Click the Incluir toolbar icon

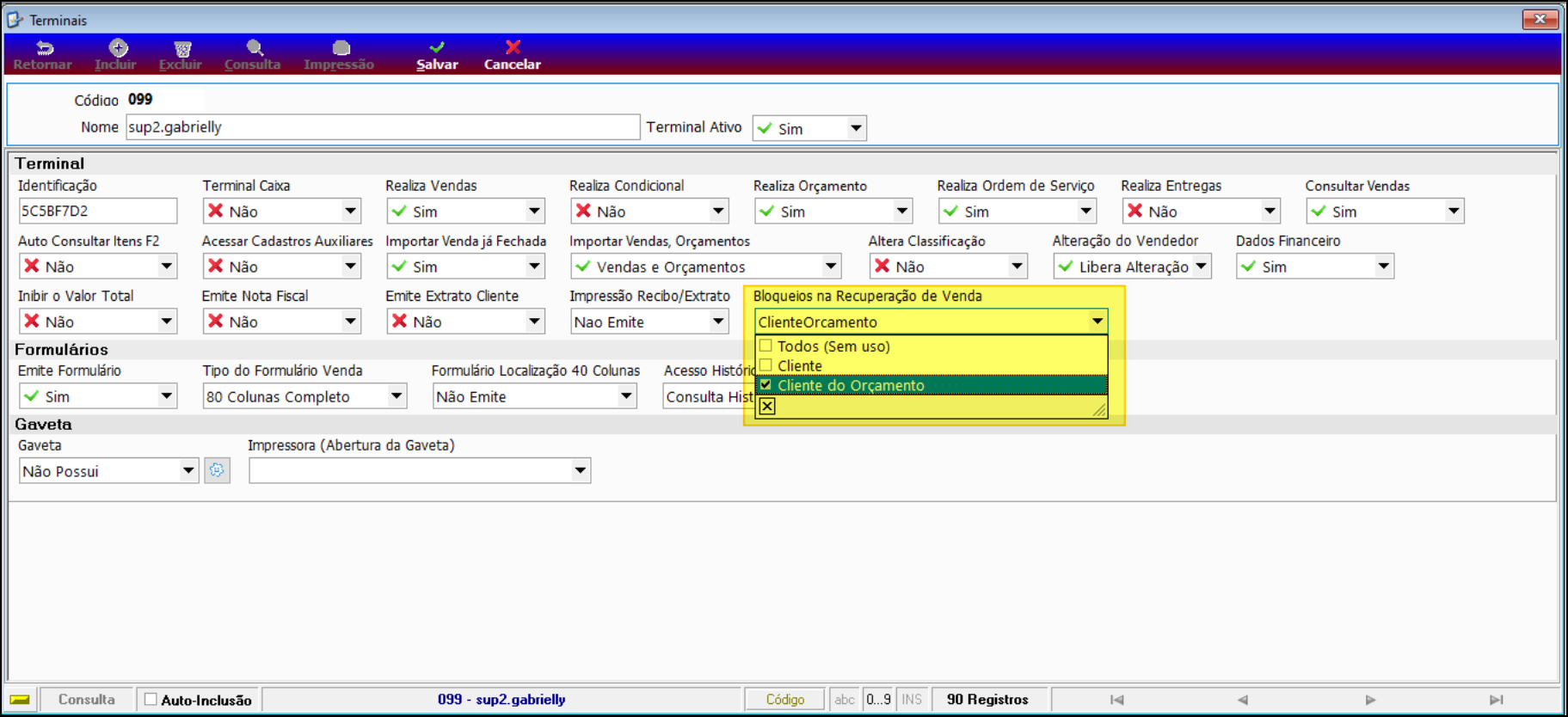coord(118,48)
